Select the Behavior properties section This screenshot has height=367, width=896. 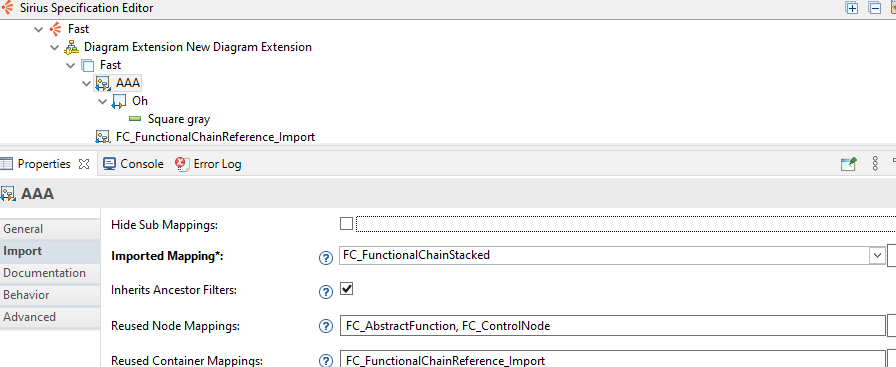26,295
